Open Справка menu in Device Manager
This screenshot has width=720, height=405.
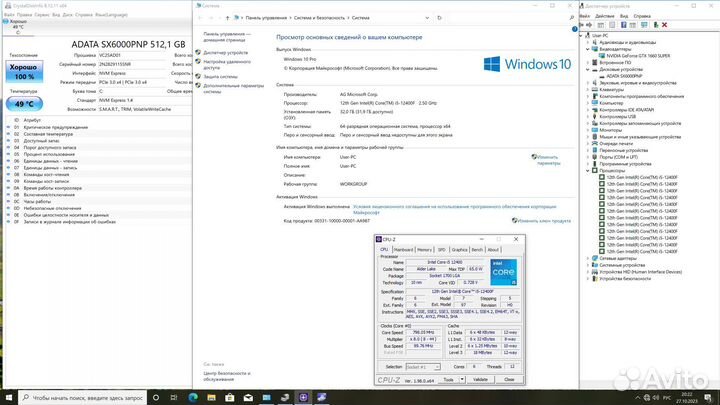click(641, 16)
